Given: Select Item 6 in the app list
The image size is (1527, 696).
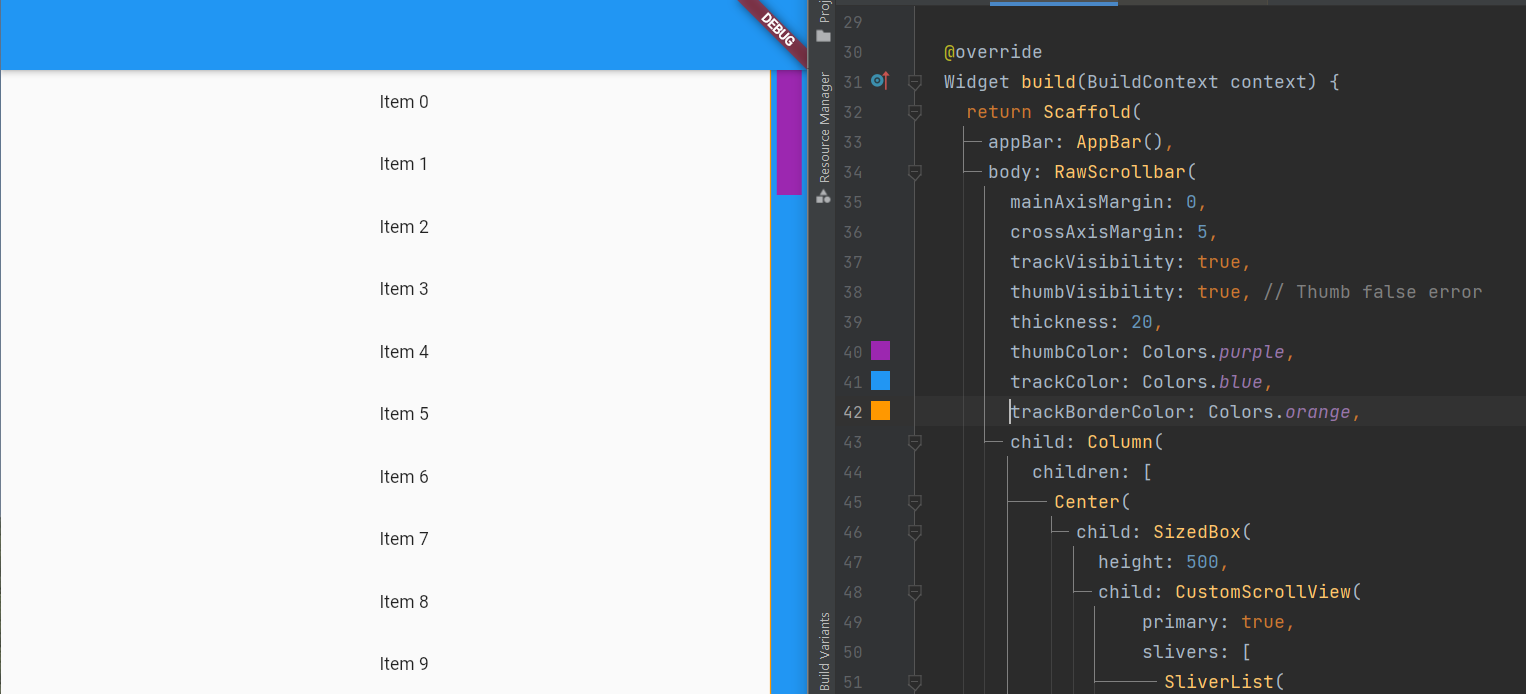Looking at the screenshot, I should [404, 477].
